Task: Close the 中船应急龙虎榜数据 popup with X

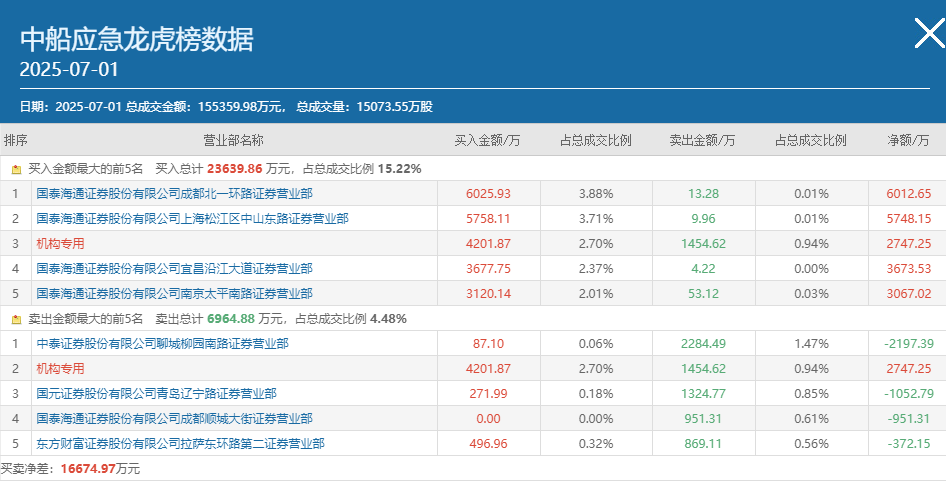Action: pyautogui.click(x=929, y=33)
